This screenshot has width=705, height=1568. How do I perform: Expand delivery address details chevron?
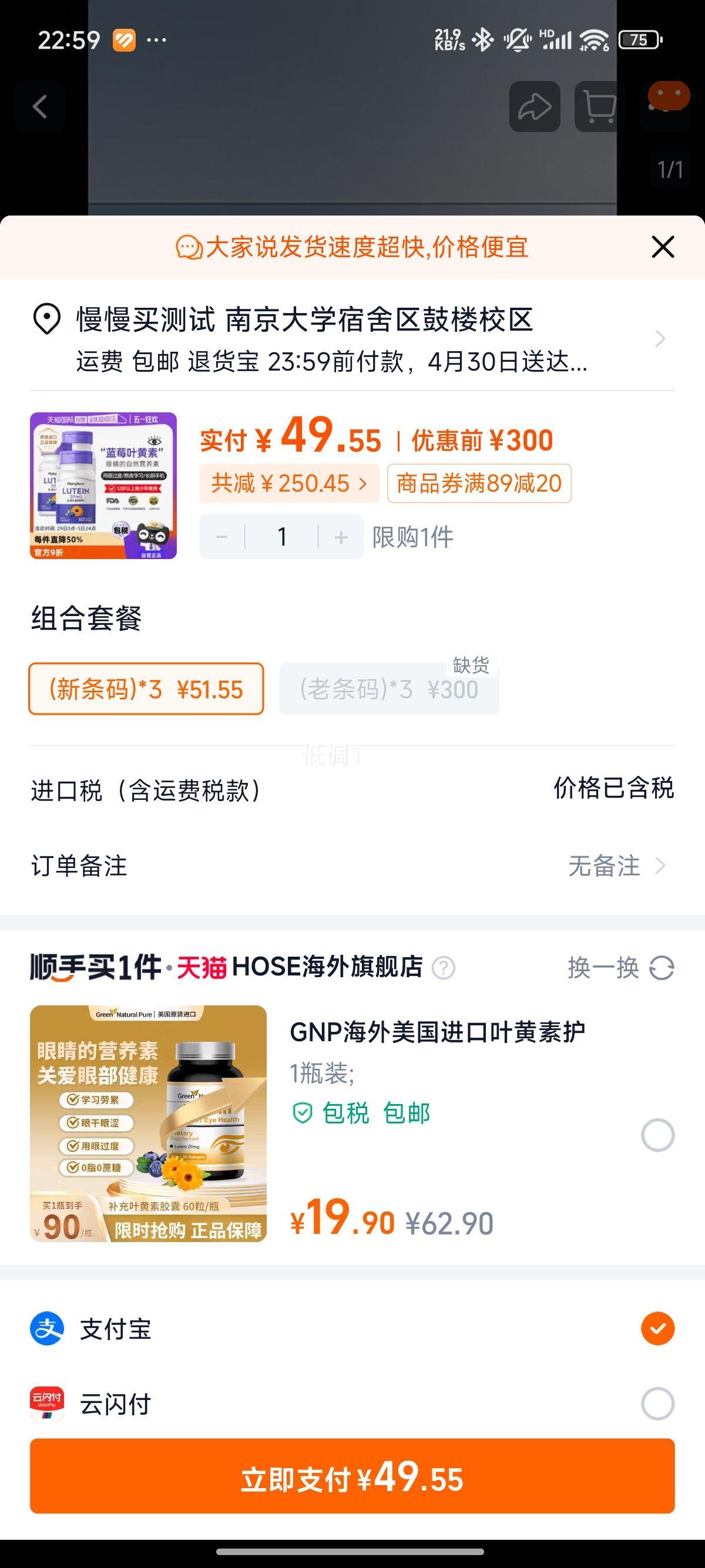660,338
